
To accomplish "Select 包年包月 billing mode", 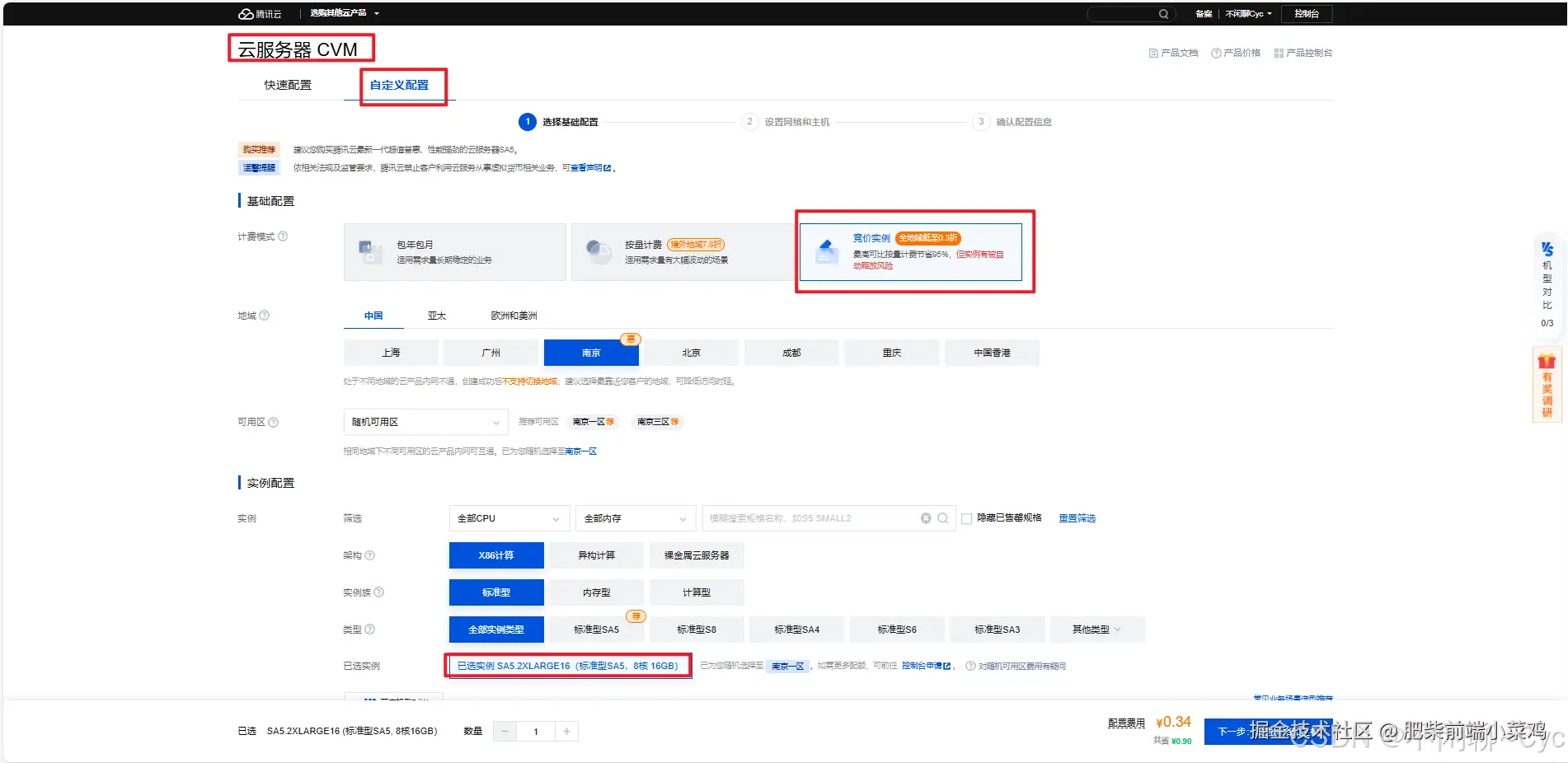I will [455, 252].
